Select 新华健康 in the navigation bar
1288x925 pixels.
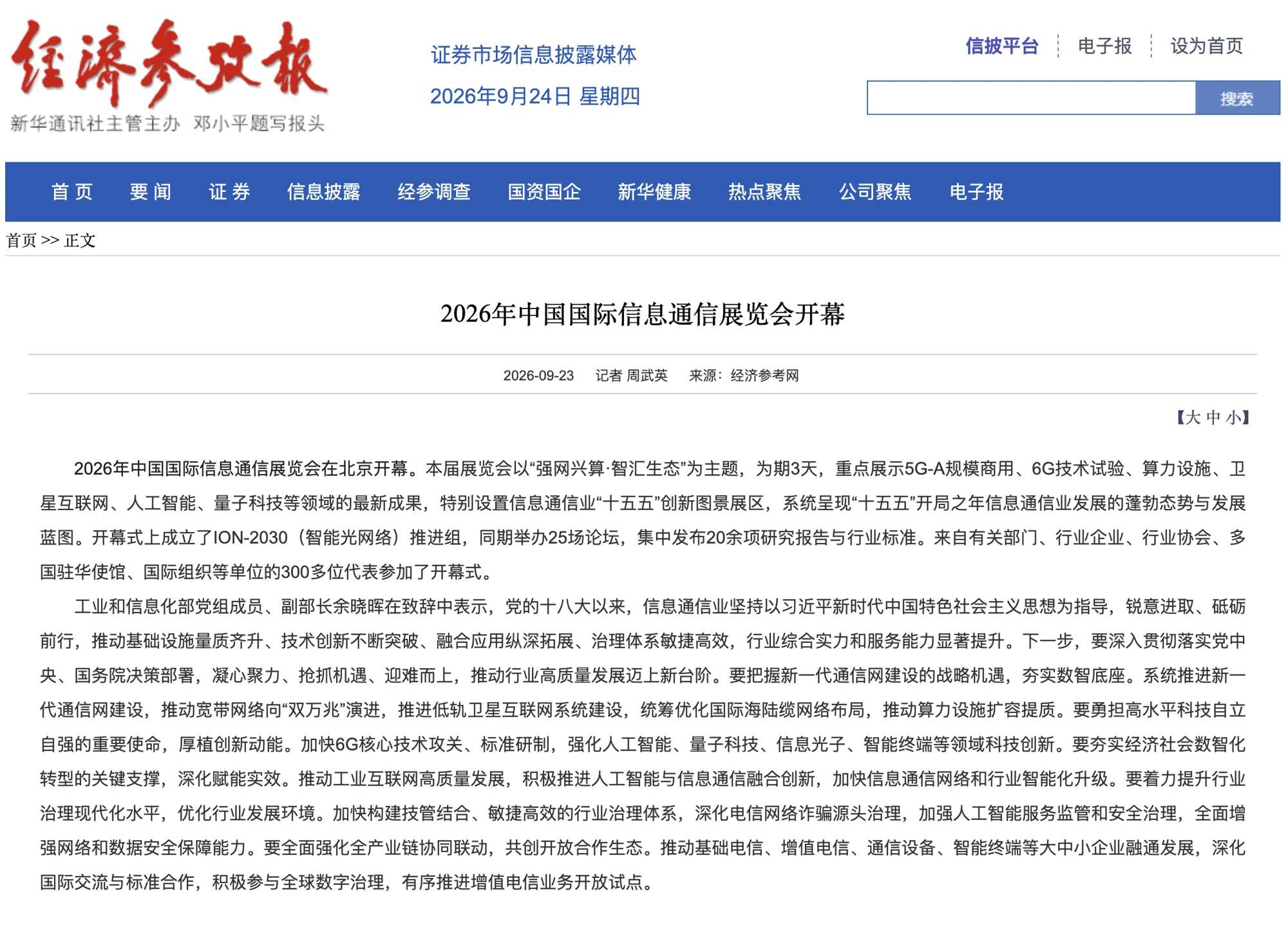click(654, 192)
